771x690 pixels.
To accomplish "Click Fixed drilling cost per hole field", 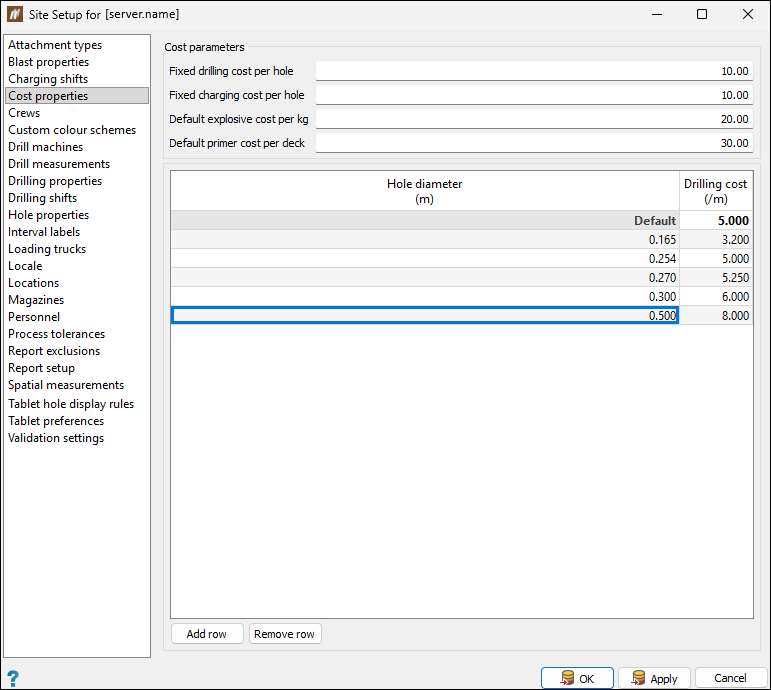I will (x=534, y=71).
